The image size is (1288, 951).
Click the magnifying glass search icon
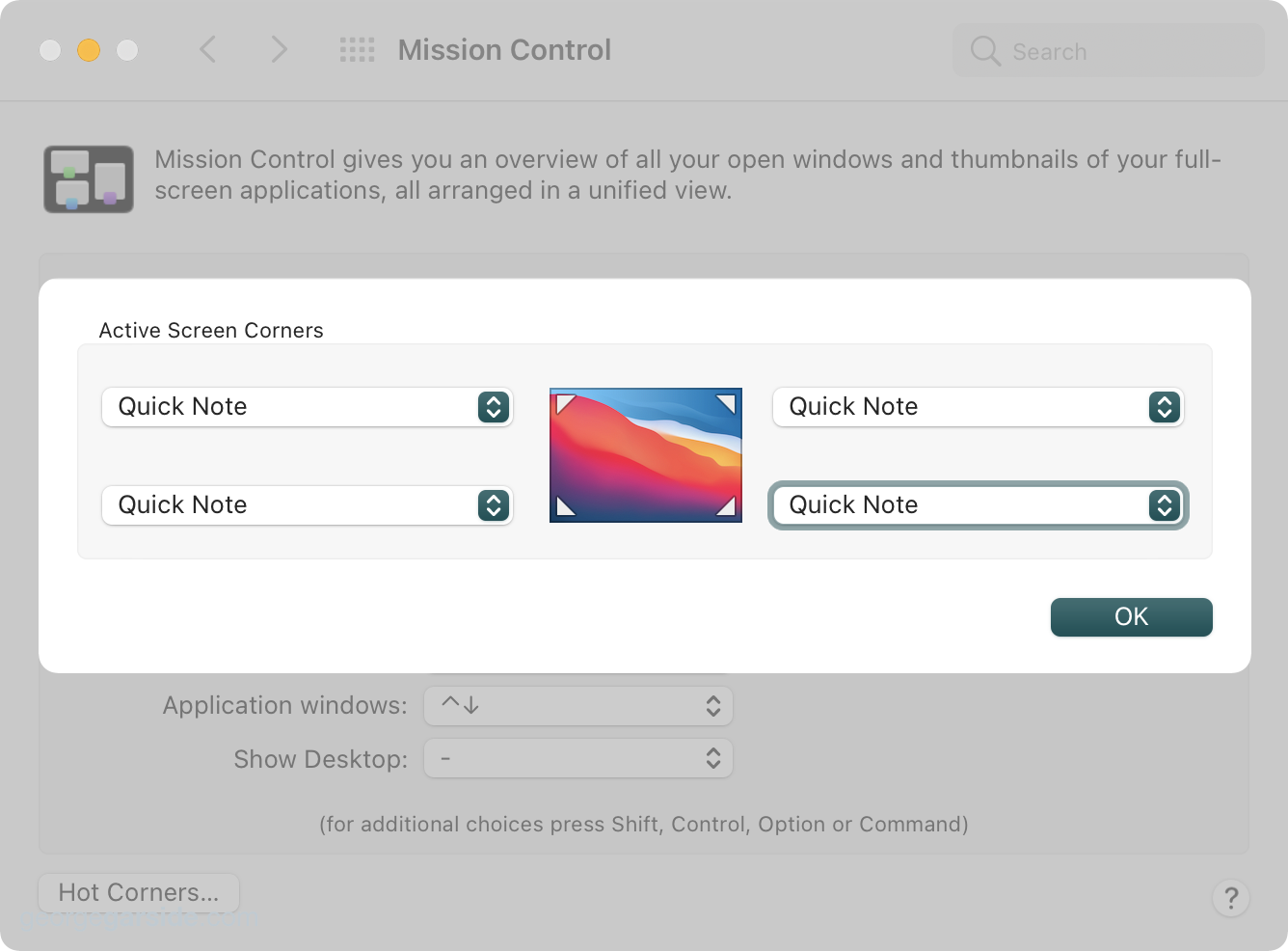985,51
